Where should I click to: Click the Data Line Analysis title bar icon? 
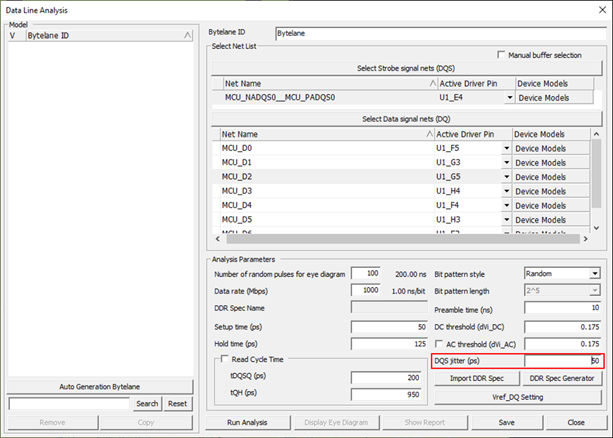click(x=10, y=10)
